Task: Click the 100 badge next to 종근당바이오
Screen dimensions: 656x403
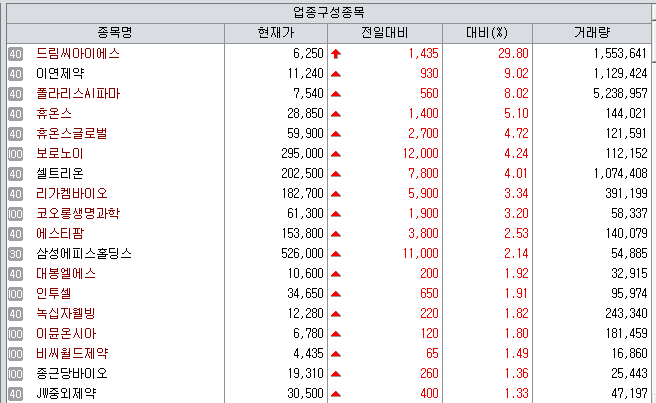Action: [x=15, y=374]
